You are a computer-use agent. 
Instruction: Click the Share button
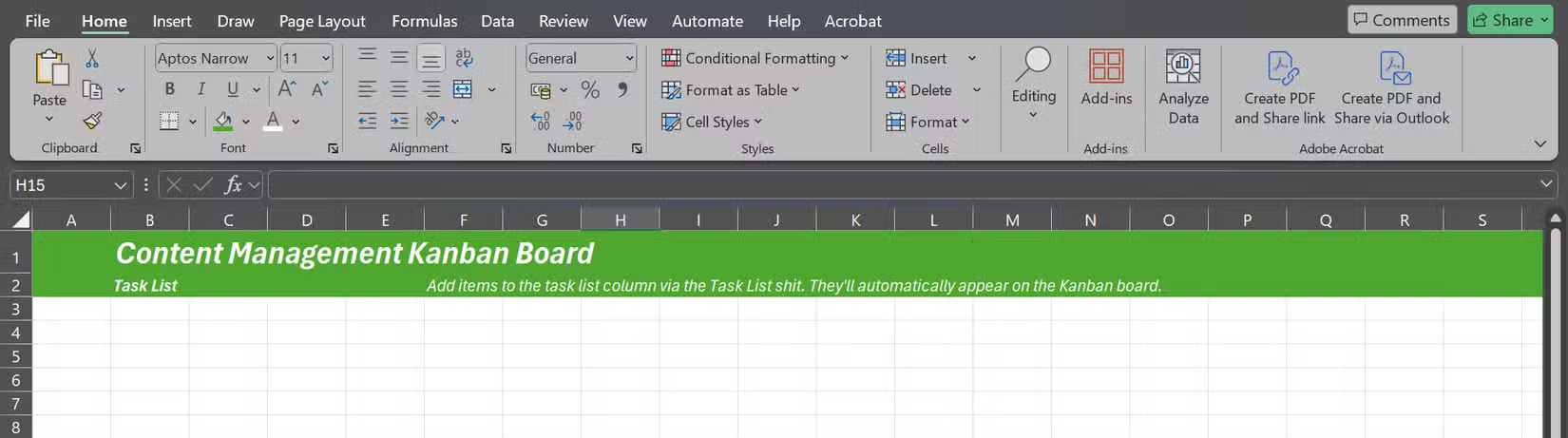(1510, 20)
